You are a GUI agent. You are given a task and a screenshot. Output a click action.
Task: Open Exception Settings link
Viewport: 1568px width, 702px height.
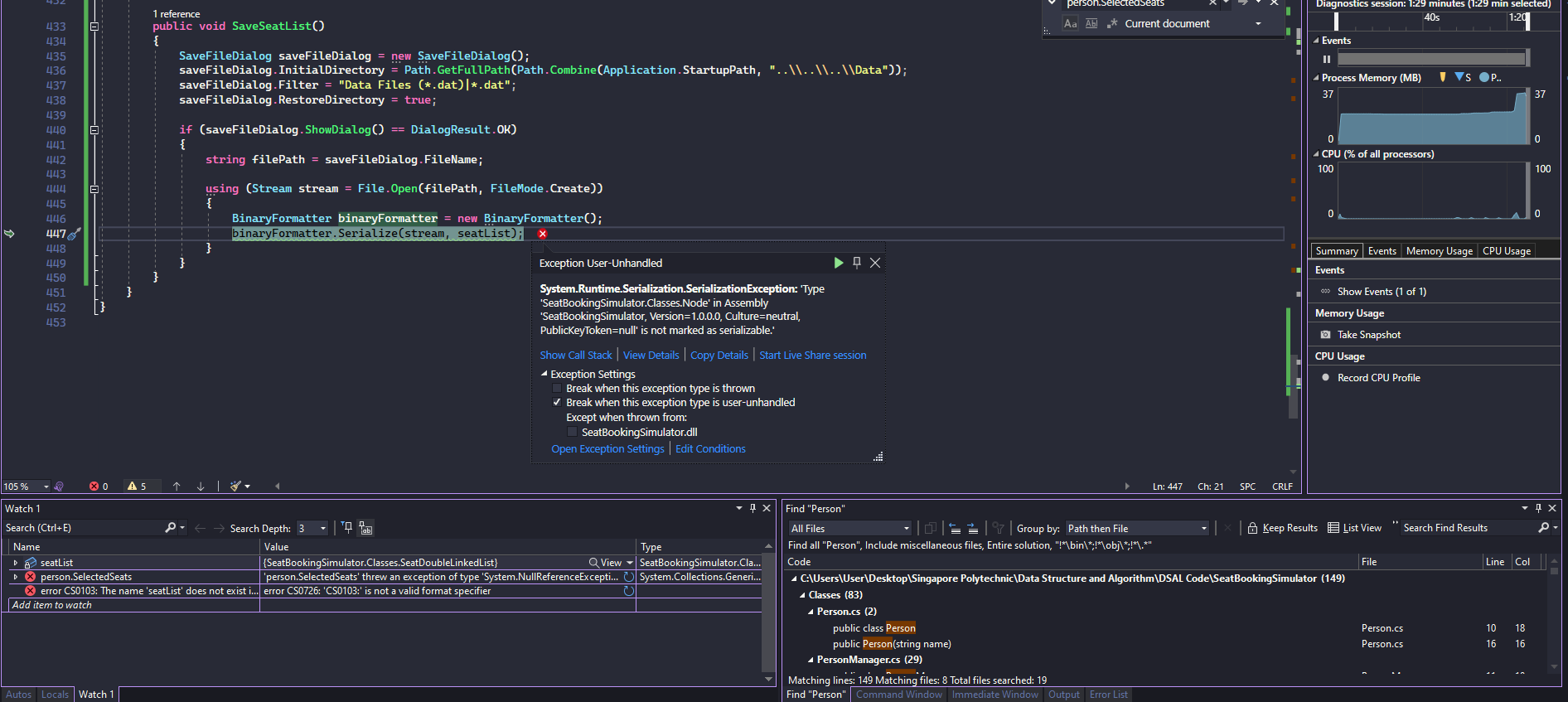607,449
